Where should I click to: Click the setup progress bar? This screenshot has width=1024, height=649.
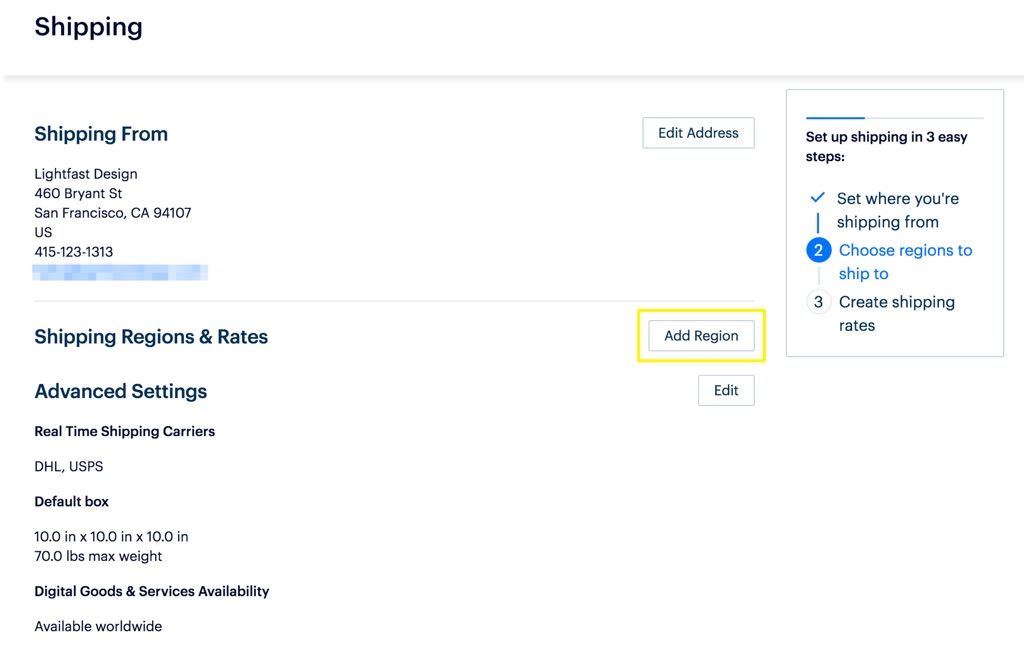pos(895,118)
